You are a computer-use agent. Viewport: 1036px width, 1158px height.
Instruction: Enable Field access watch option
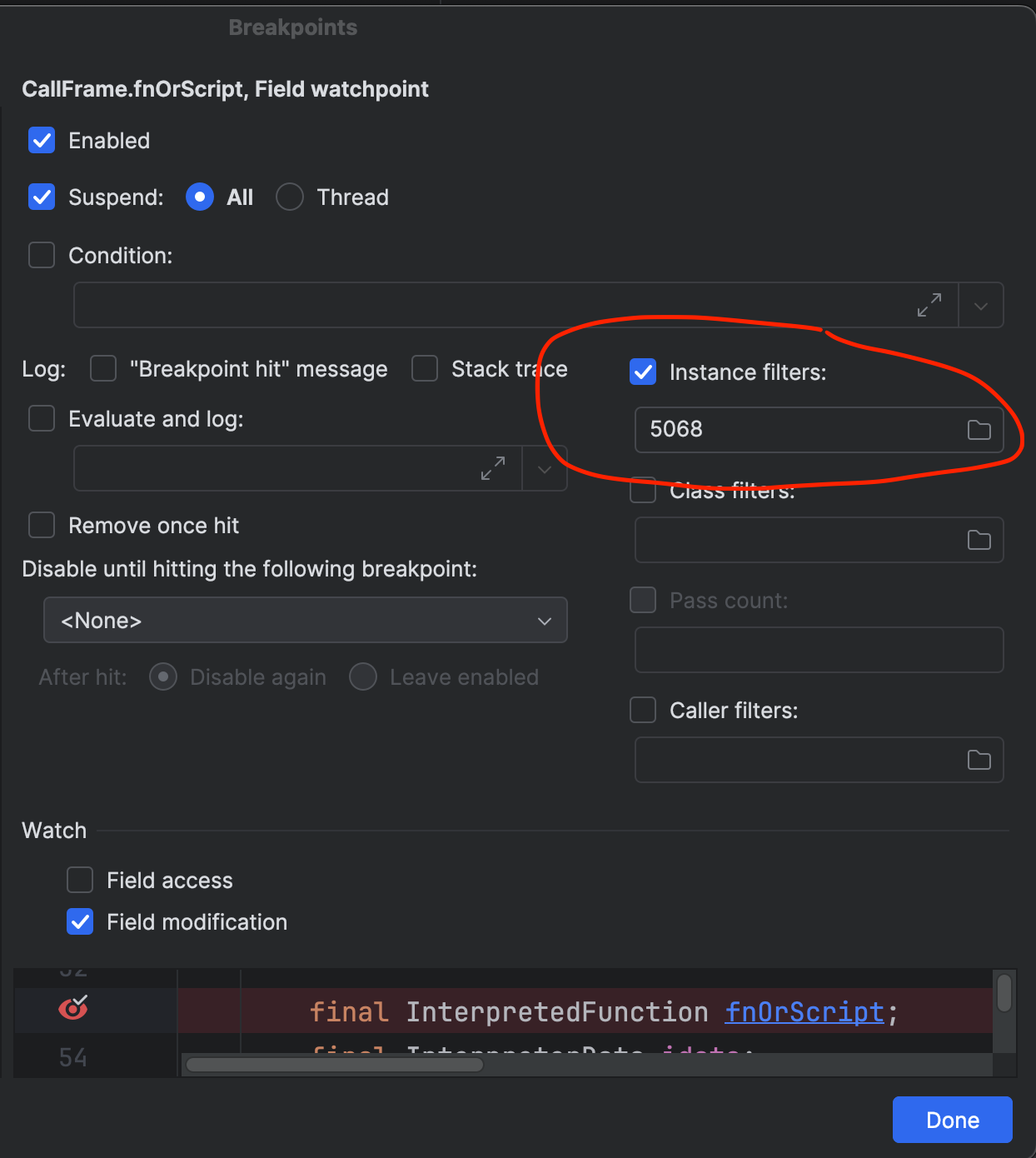tap(80, 880)
